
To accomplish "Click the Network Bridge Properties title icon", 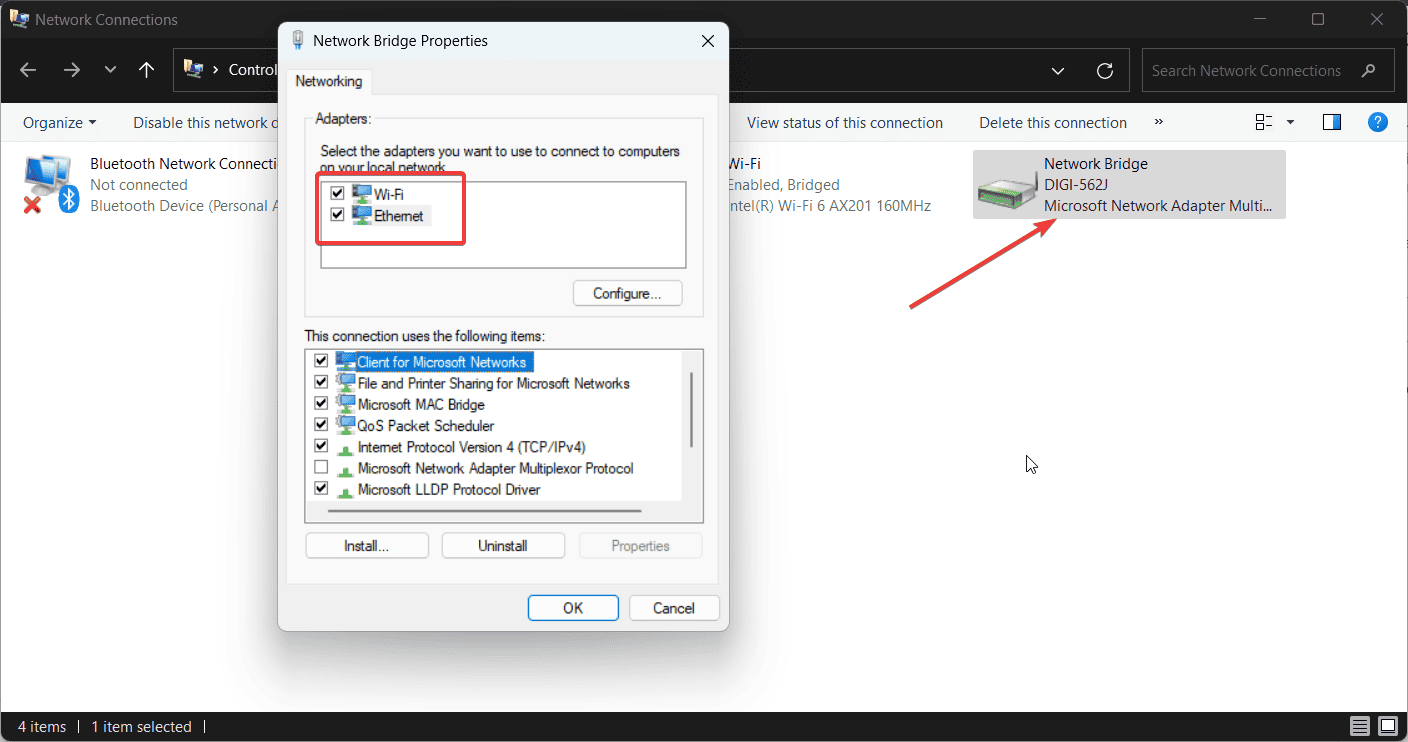I will pyautogui.click(x=298, y=40).
